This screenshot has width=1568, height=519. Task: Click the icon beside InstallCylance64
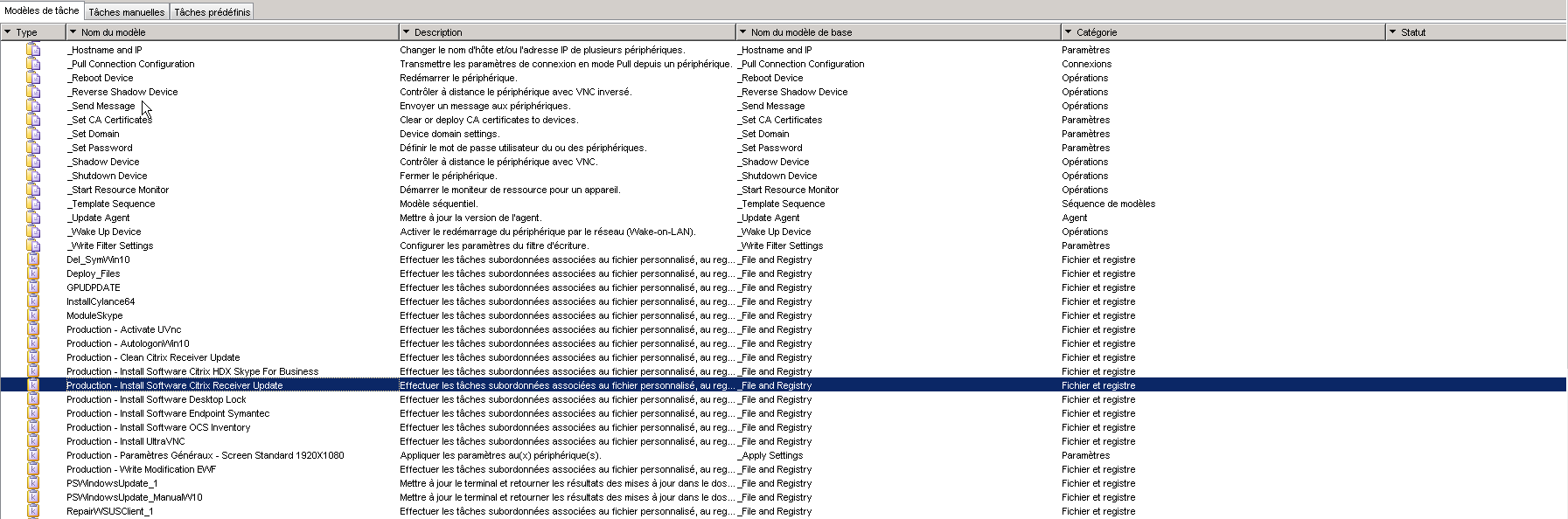pos(33,301)
